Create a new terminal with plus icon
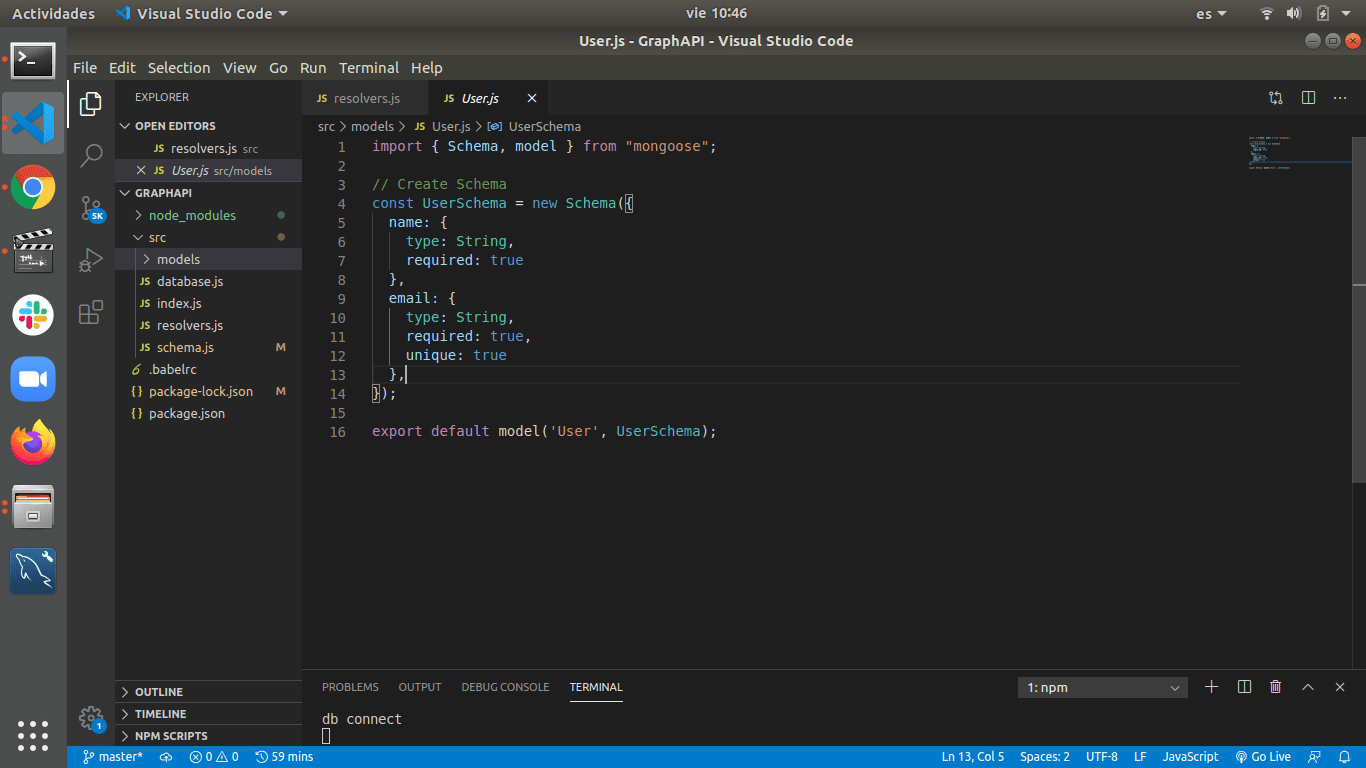1366x768 pixels. click(x=1211, y=687)
